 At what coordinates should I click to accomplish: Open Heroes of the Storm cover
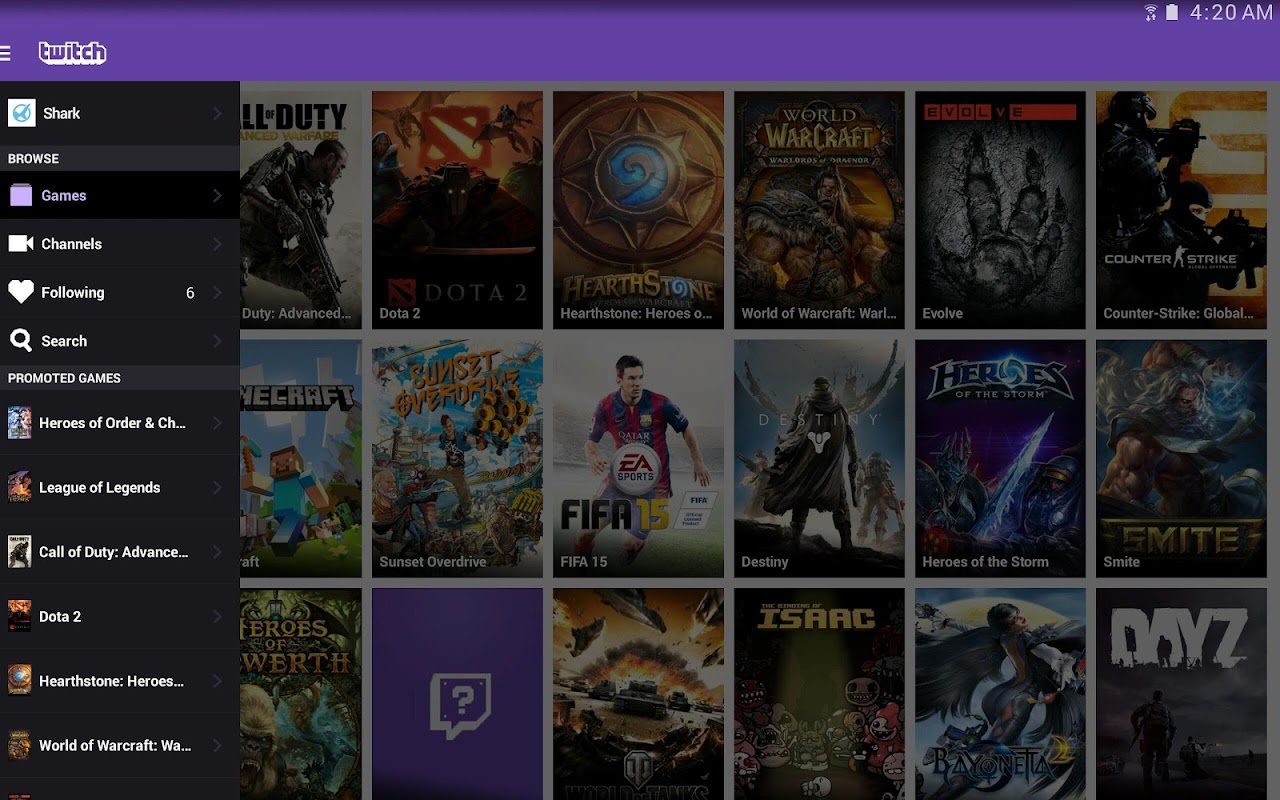pyautogui.click(x=1000, y=459)
